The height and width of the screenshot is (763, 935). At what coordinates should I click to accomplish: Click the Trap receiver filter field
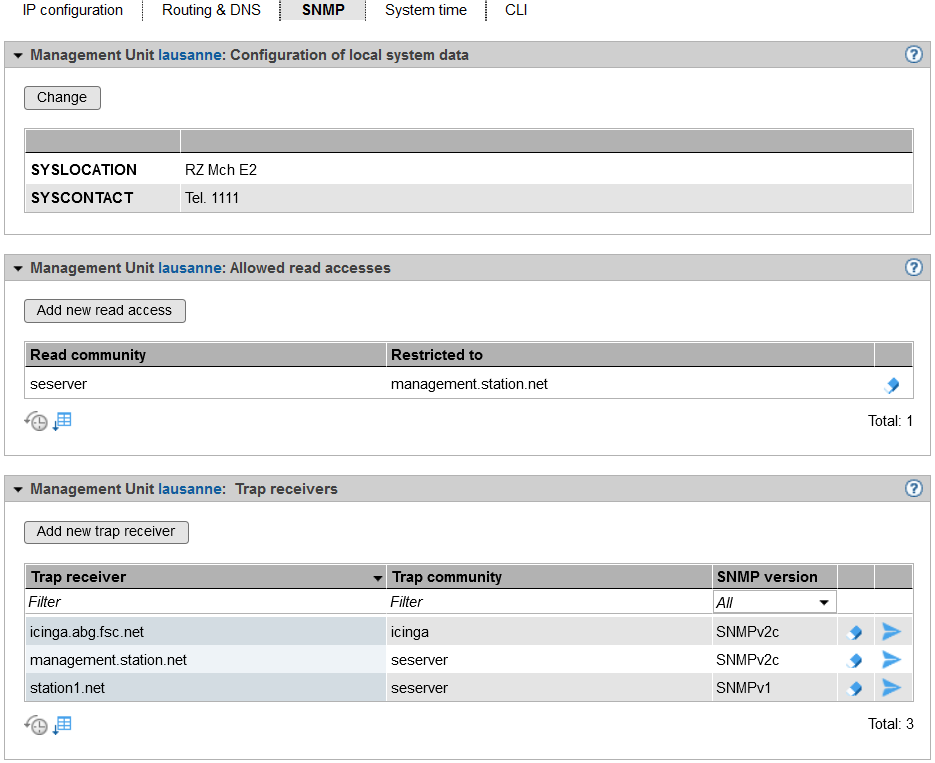coord(205,602)
